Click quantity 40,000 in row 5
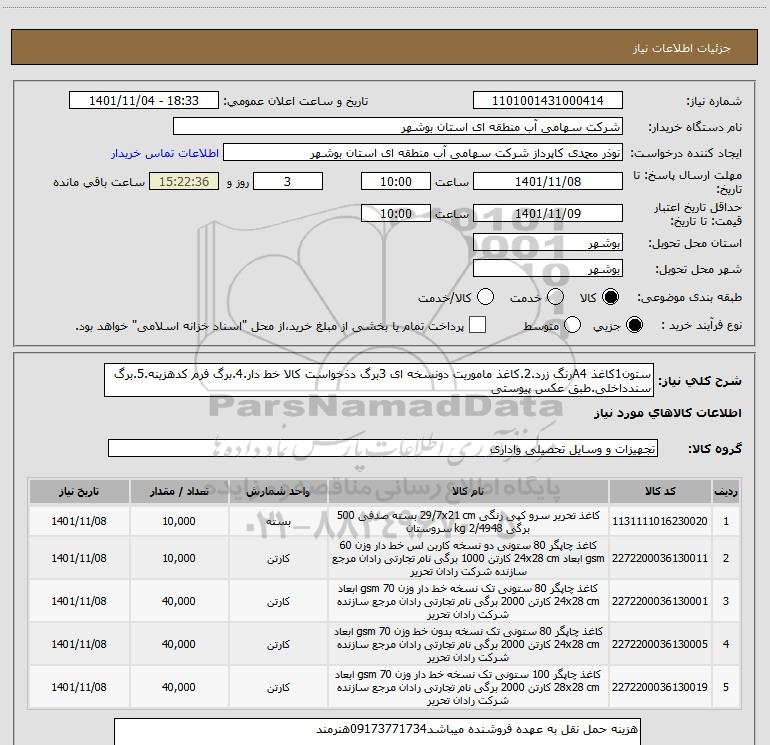The height and width of the screenshot is (745, 770). coord(179,687)
